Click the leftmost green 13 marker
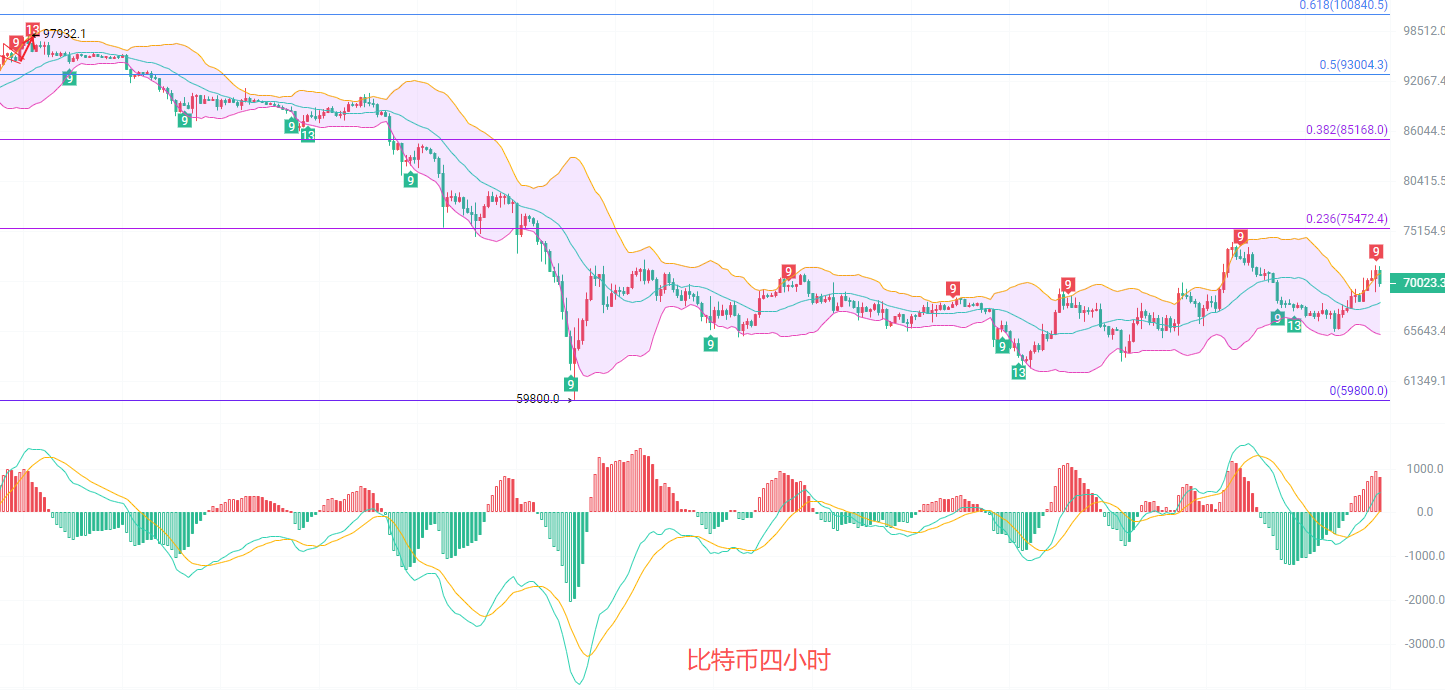 (307, 134)
